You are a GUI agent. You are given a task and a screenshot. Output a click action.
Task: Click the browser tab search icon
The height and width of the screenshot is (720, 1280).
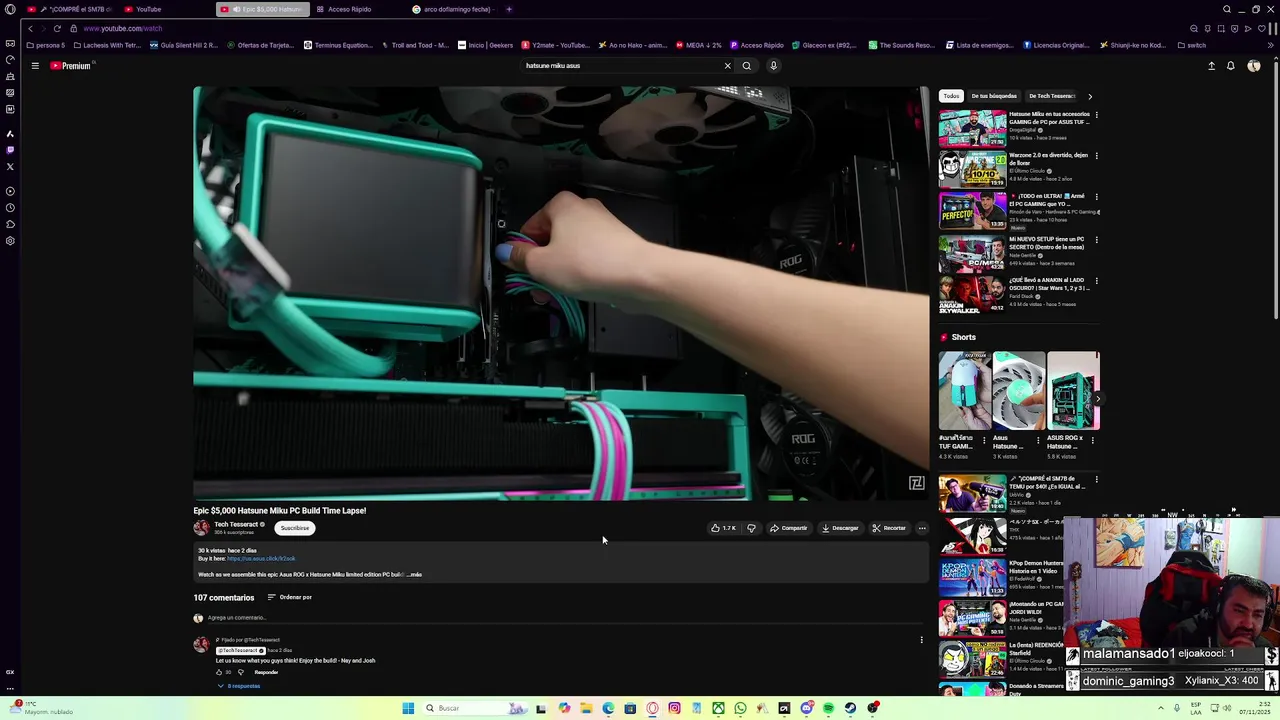(x=1227, y=9)
